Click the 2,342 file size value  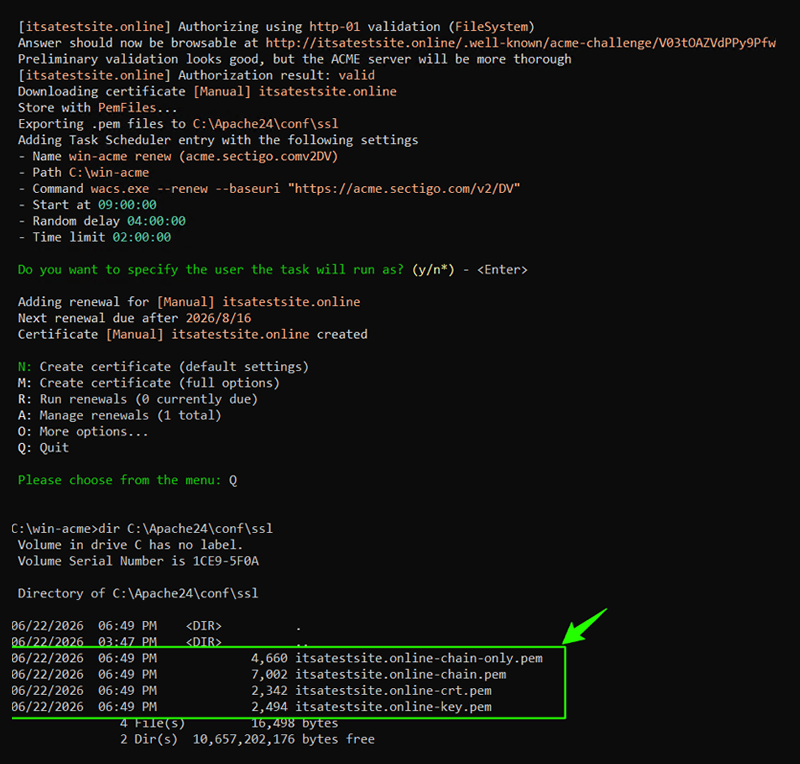point(269,691)
